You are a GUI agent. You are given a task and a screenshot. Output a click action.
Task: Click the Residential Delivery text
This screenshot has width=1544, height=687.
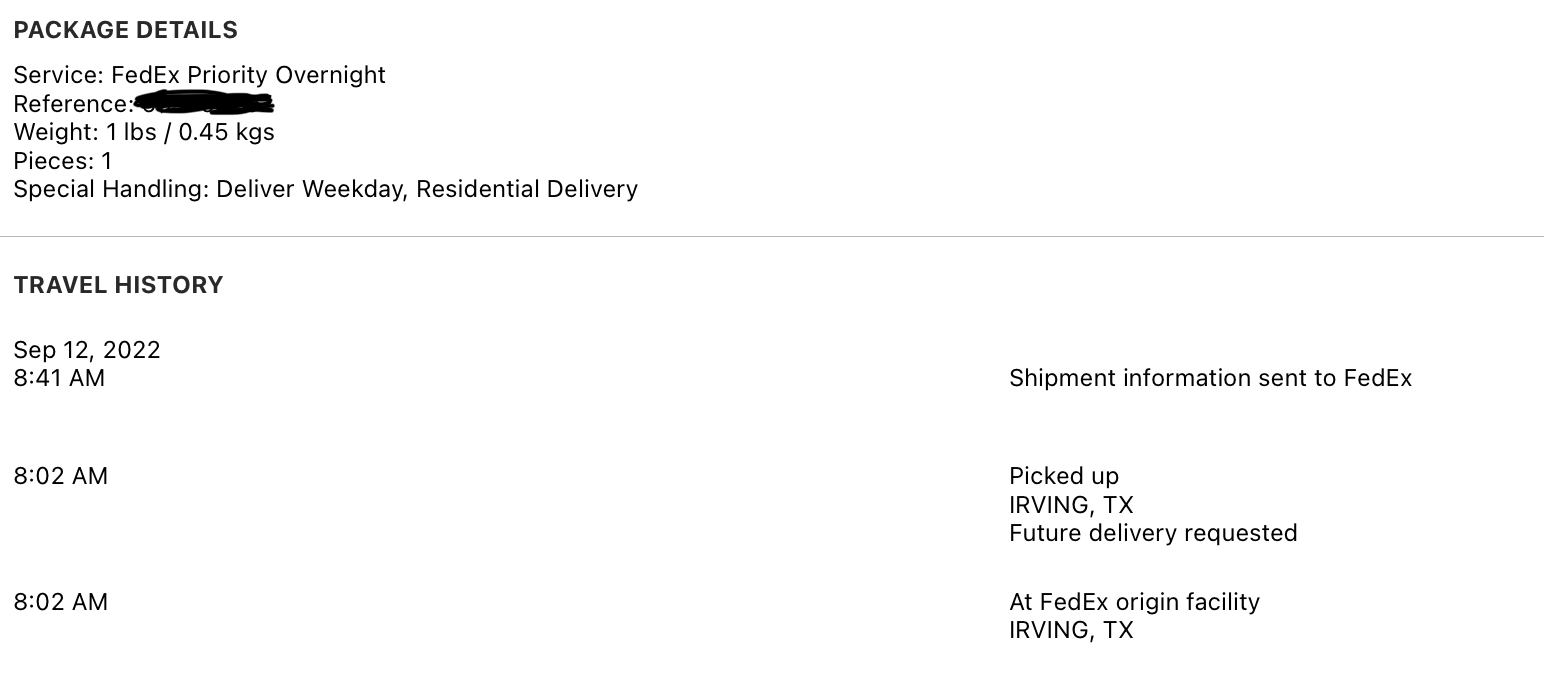(527, 189)
